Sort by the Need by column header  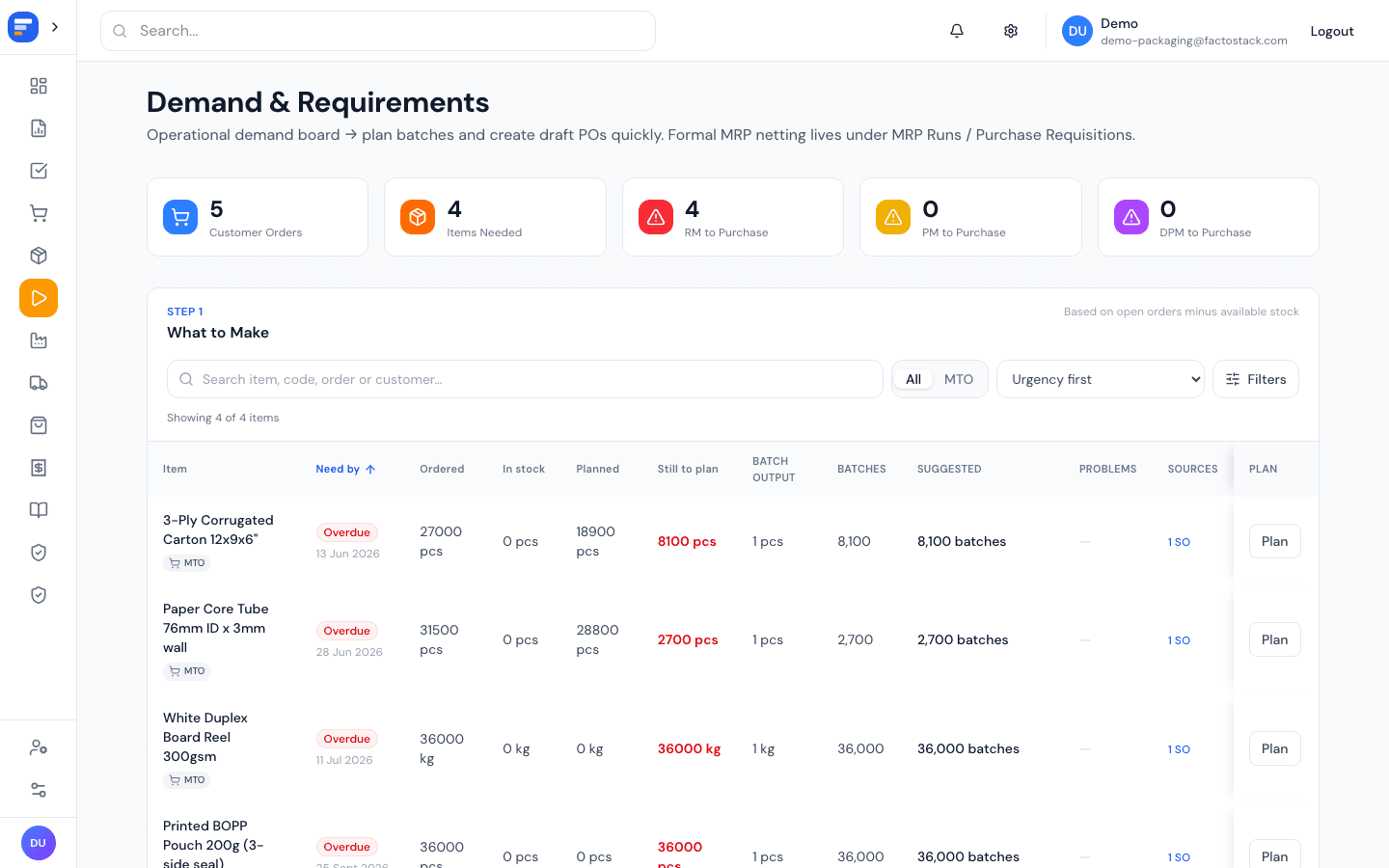345,469
